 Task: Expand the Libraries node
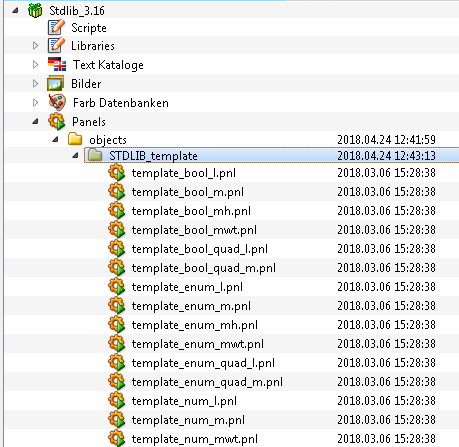coord(35,45)
